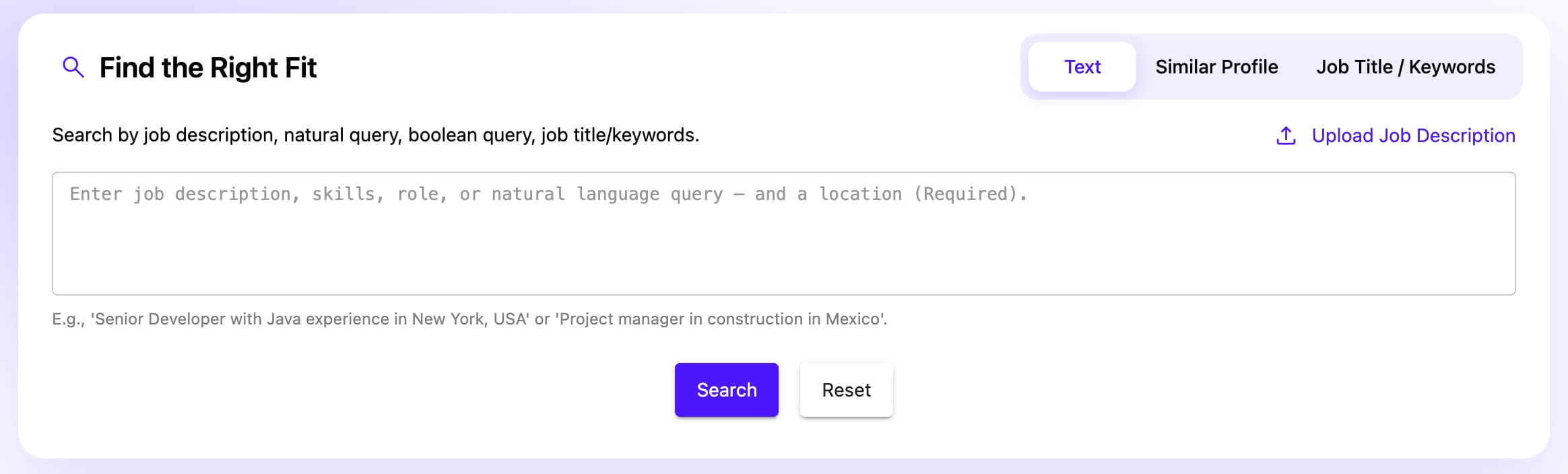Click the Upload Job Description link
The height and width of the screenshot is (474, 1568).
tap(1413, 135)
